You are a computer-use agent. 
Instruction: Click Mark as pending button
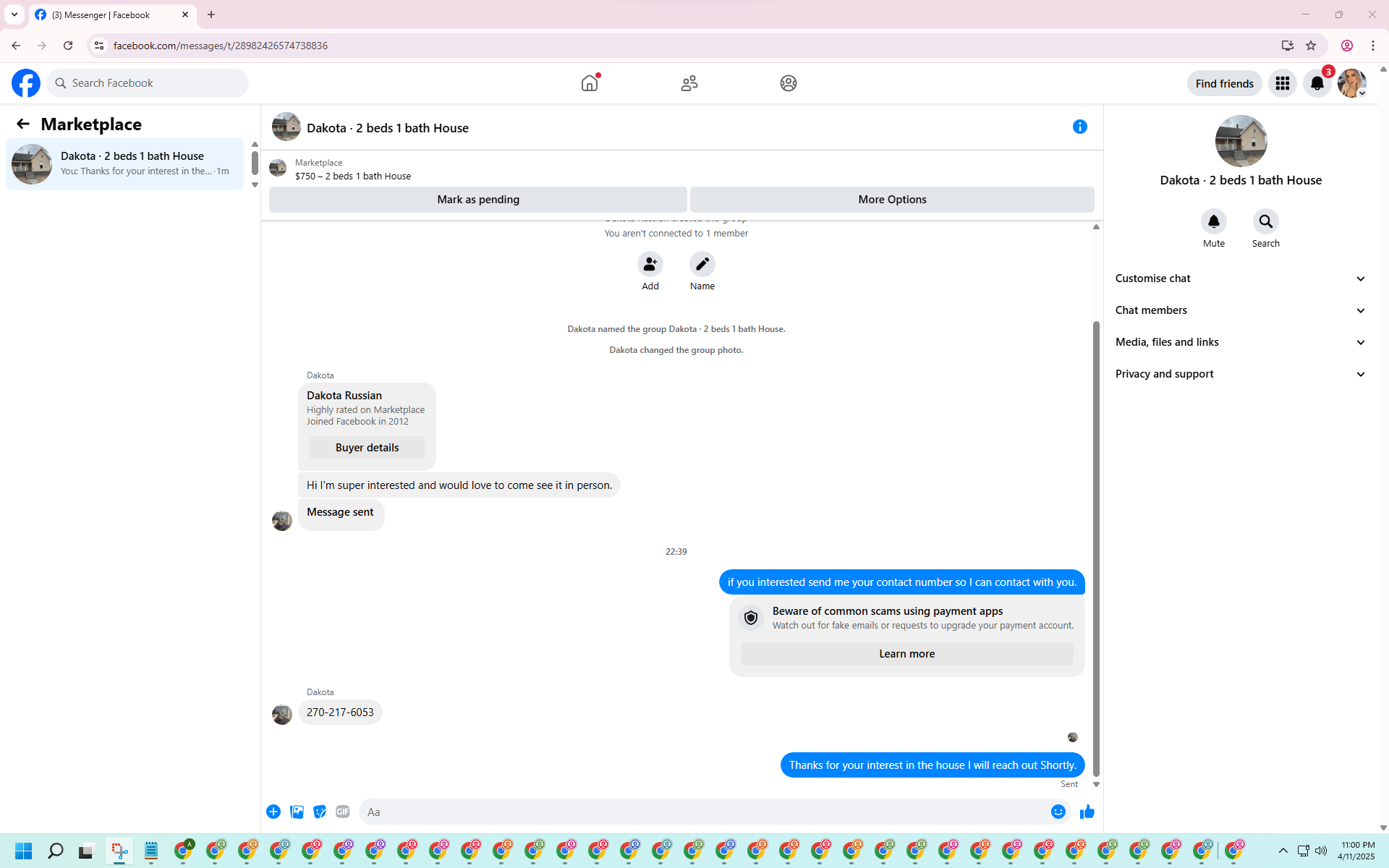(x=477, y=200)
